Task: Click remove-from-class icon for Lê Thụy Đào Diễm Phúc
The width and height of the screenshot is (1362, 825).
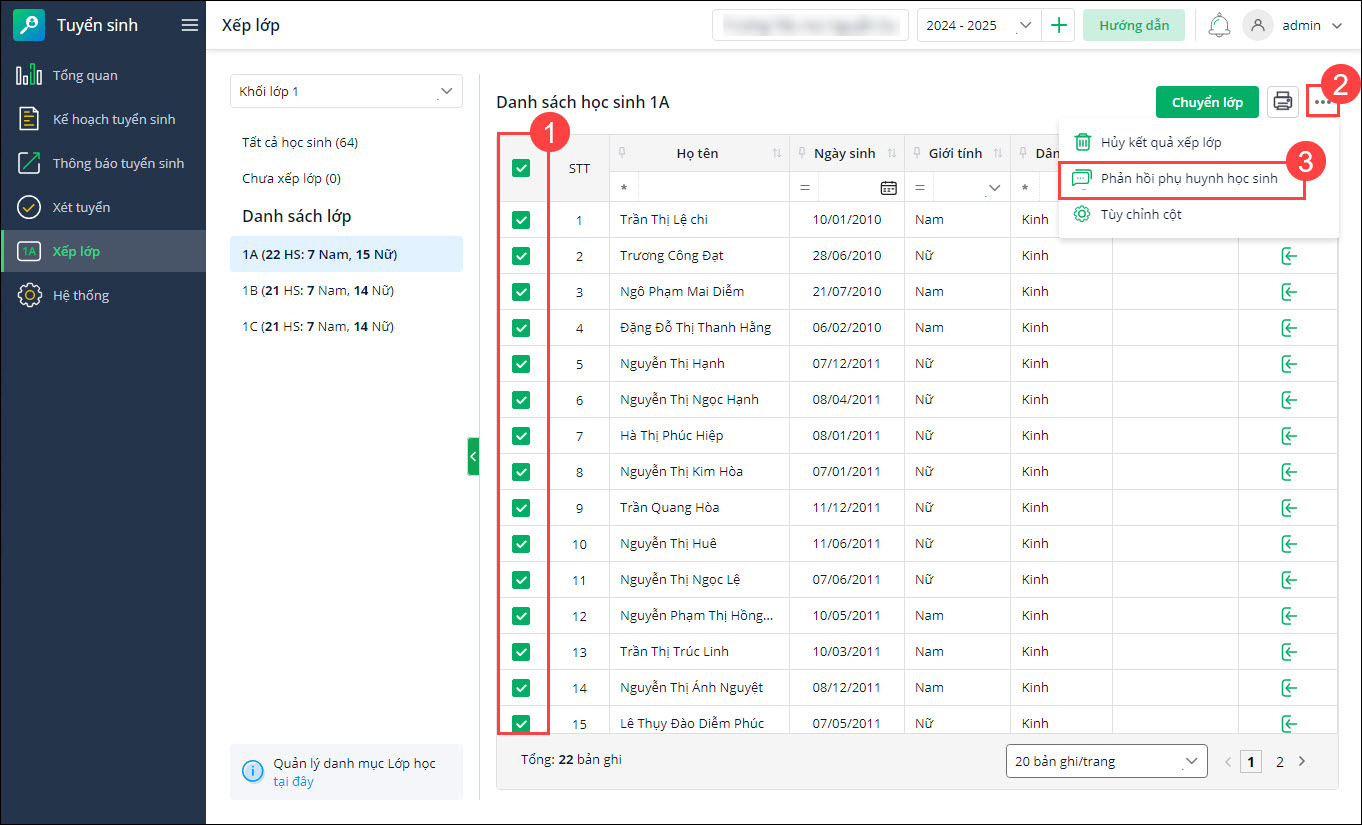Action: point(1289,722)
